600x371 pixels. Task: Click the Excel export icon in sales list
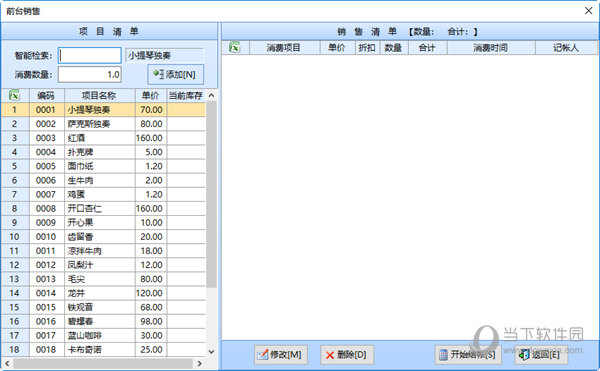(235, 47)
